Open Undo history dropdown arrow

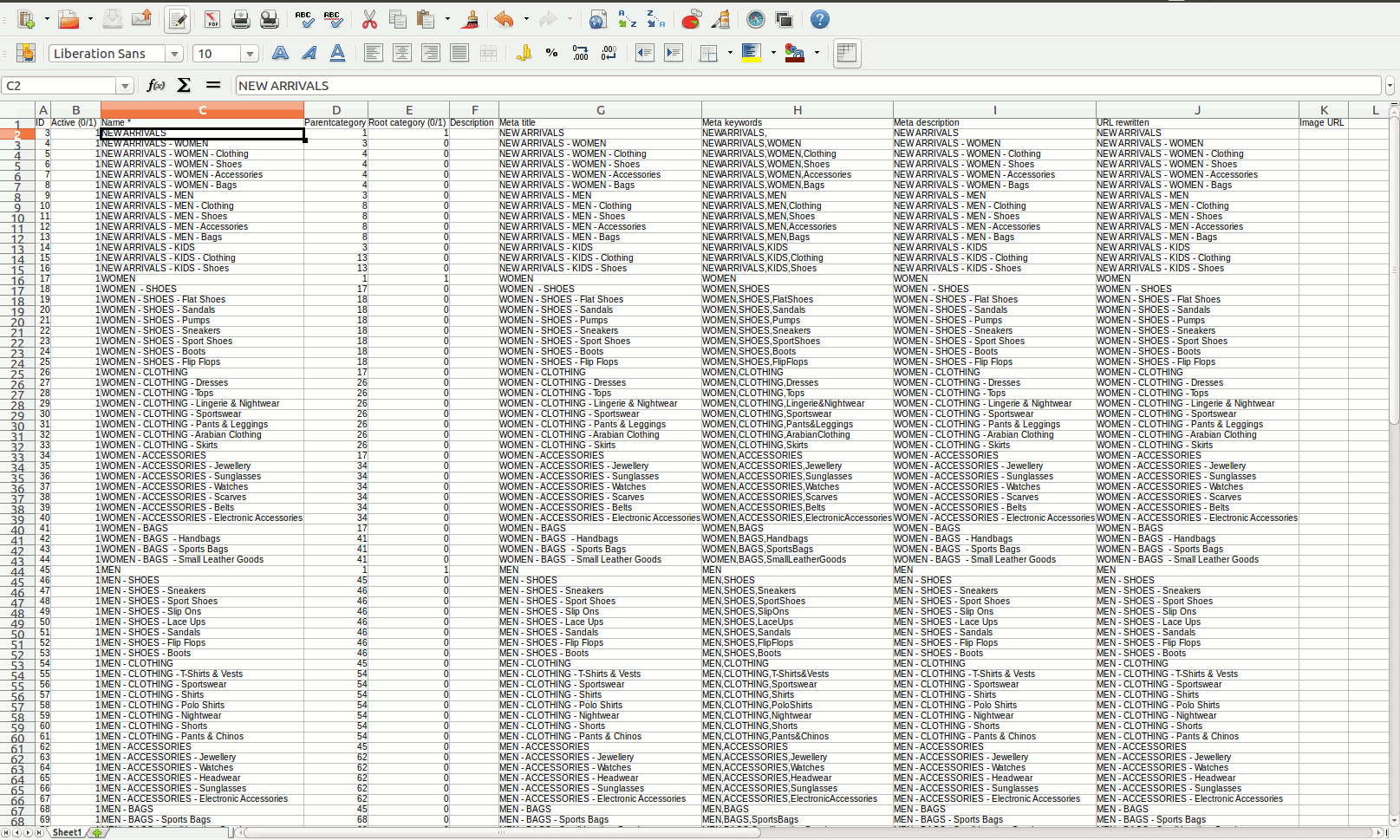click(x=526, y=19)
